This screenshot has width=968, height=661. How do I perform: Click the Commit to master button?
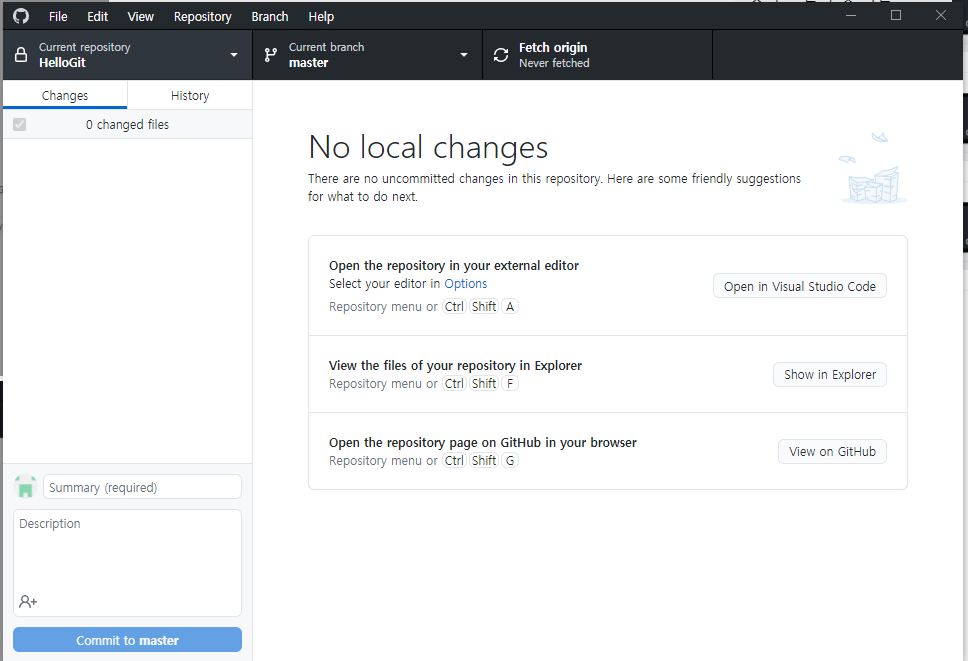click(127, 640)
